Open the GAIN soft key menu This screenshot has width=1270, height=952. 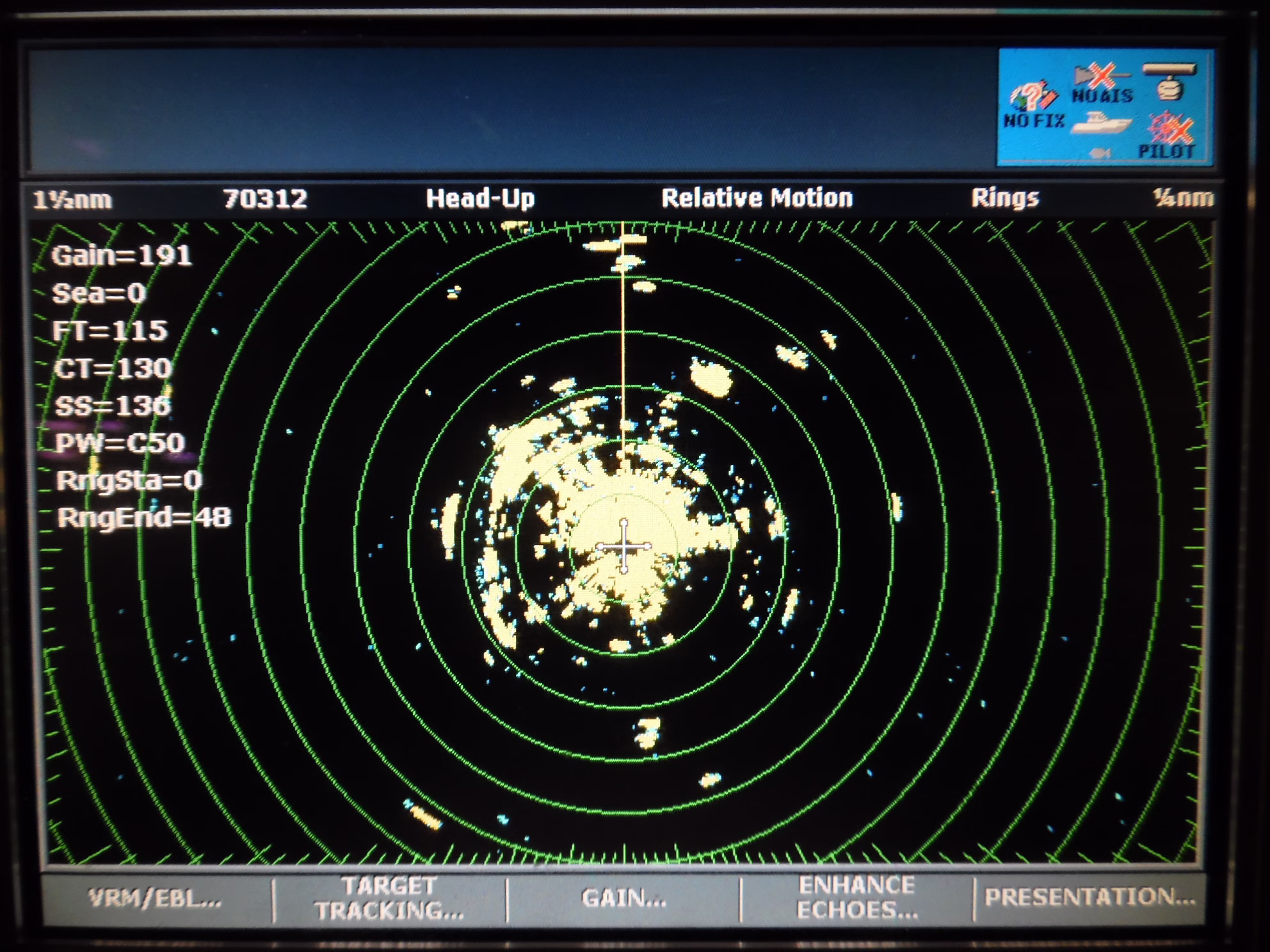click(x=624, y=900)
